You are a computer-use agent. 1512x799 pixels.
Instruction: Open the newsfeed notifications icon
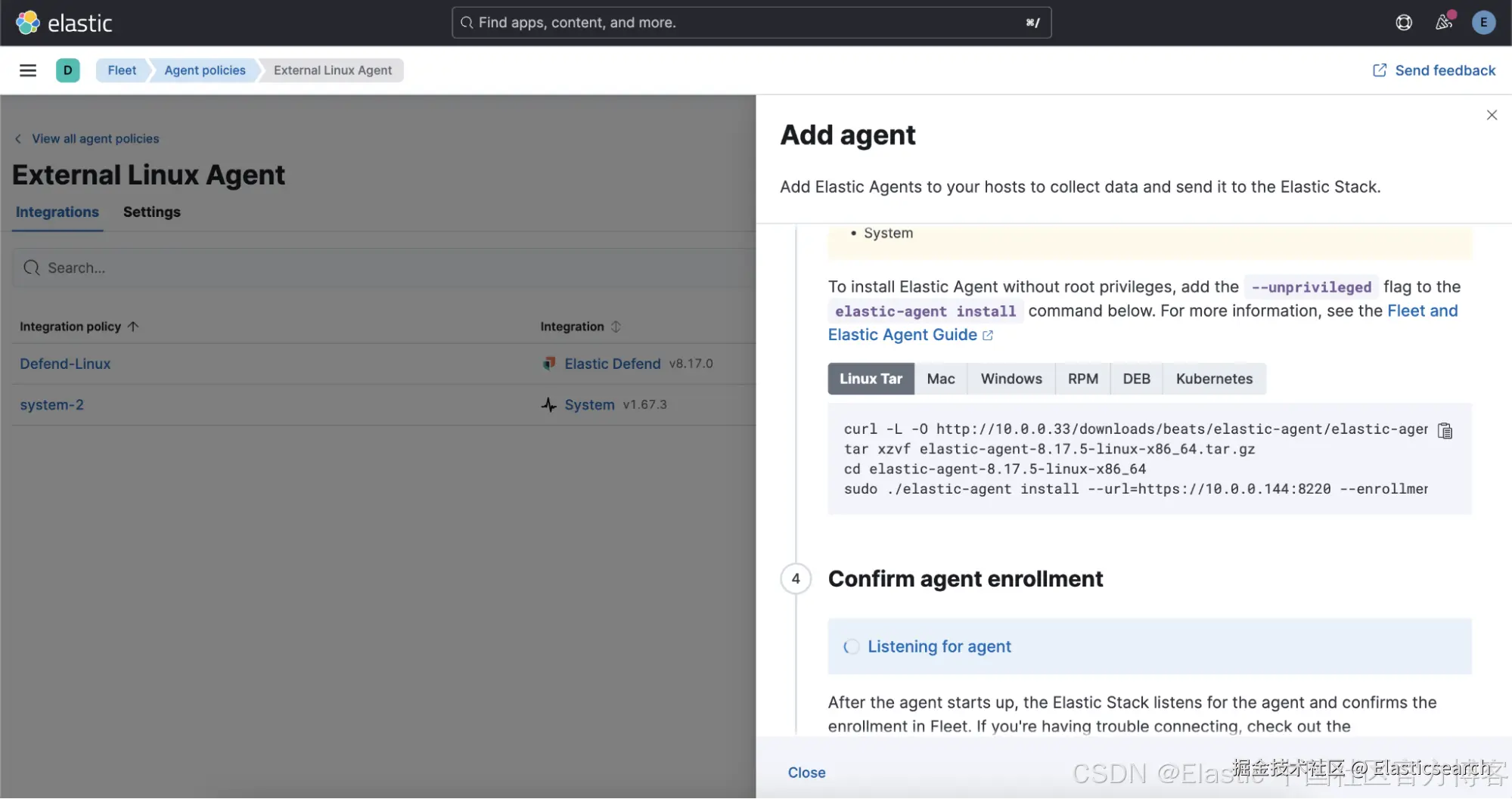tap(1444, 23)
